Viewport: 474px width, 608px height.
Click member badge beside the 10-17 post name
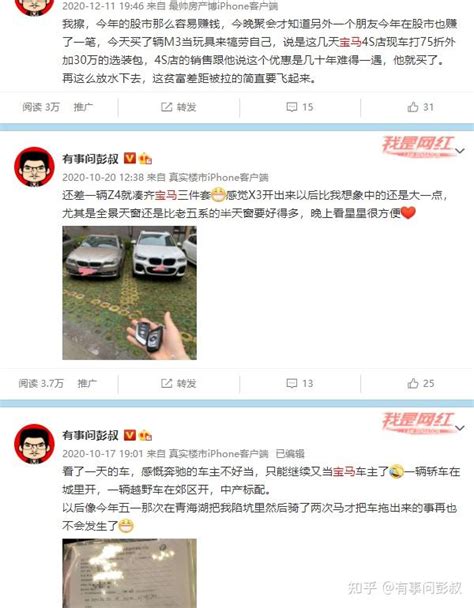coord(145,435)
